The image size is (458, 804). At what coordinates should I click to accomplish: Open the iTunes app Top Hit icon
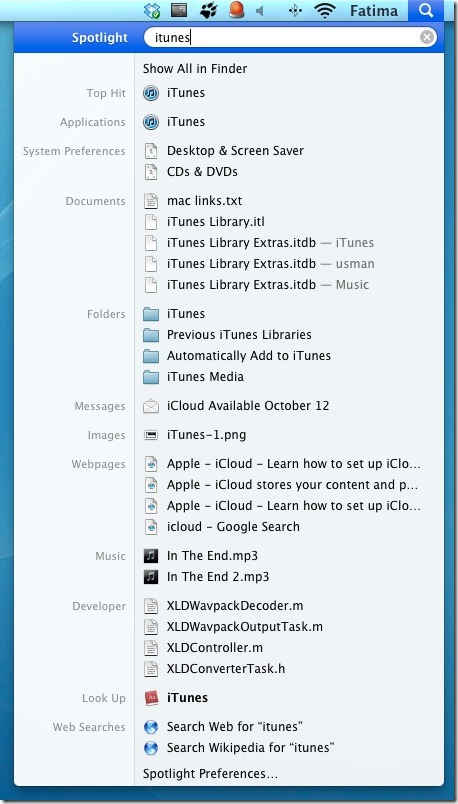click(151, 93)
